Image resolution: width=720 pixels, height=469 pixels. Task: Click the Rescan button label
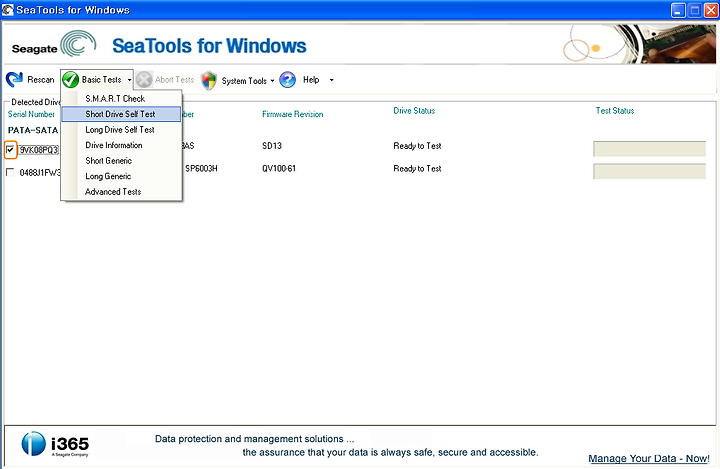click(x=41, y=79)
